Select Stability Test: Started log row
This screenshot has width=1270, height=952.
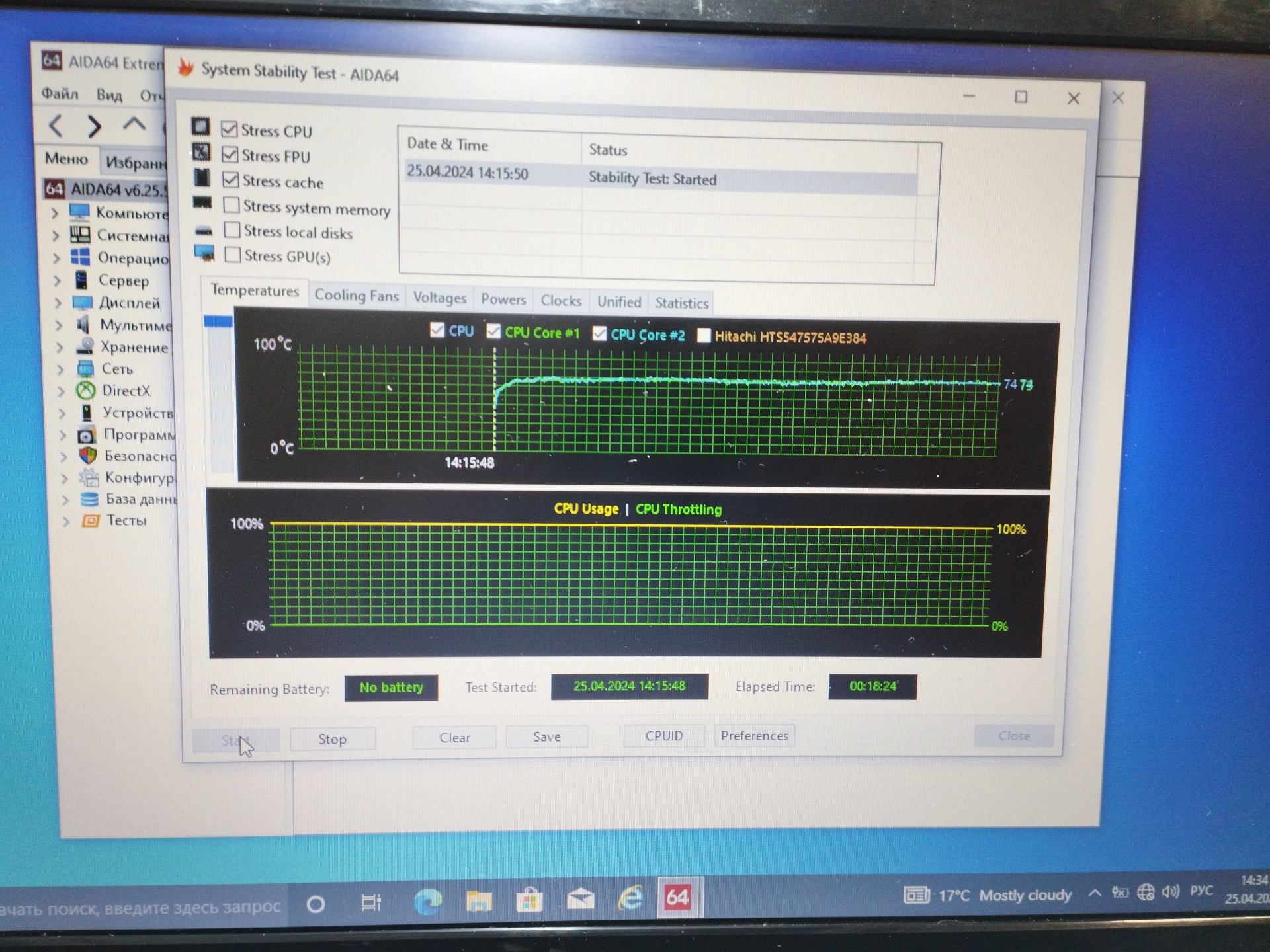(660, 177)
